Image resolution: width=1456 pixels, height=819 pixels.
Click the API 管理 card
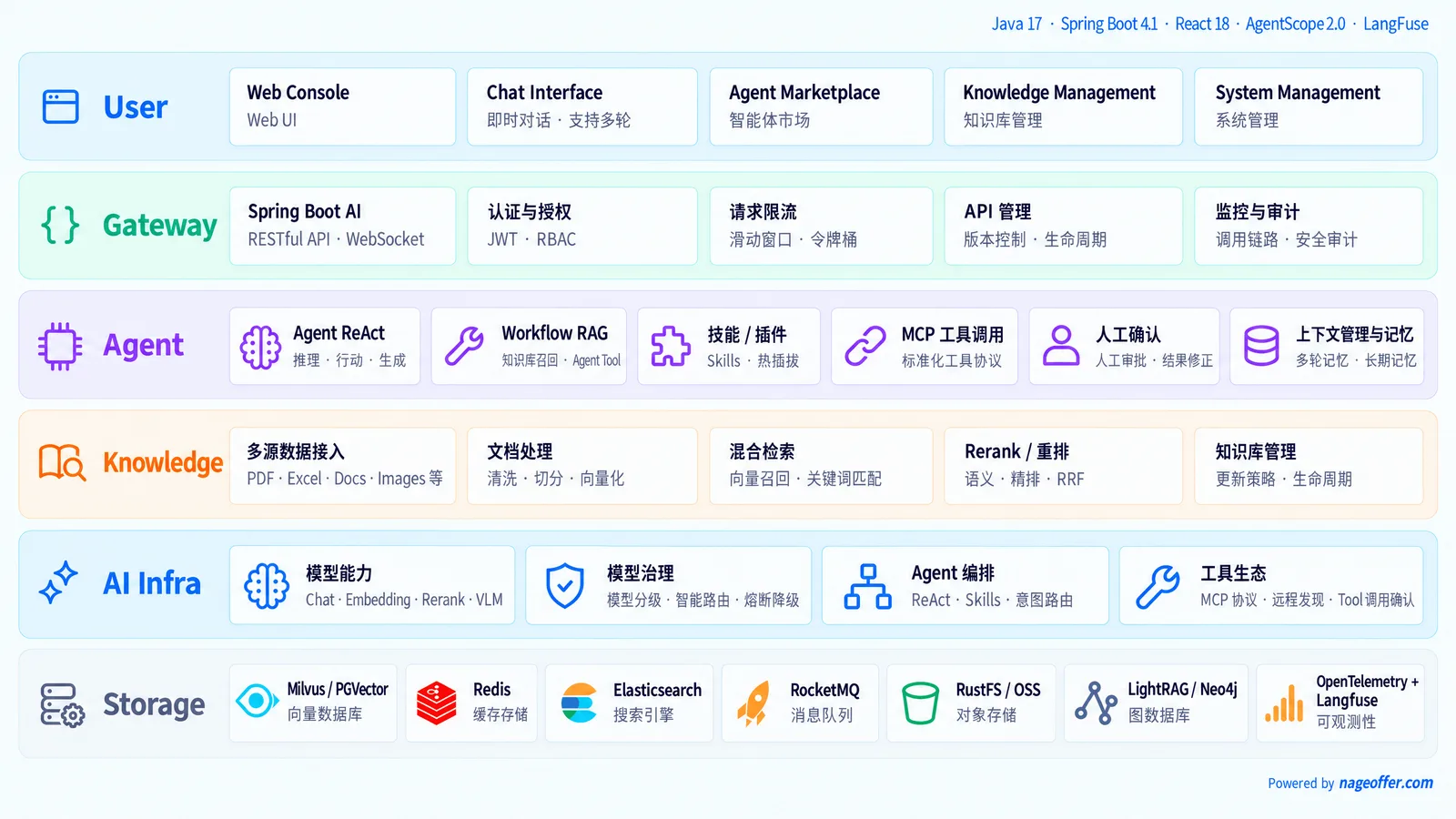(1063, 226)
